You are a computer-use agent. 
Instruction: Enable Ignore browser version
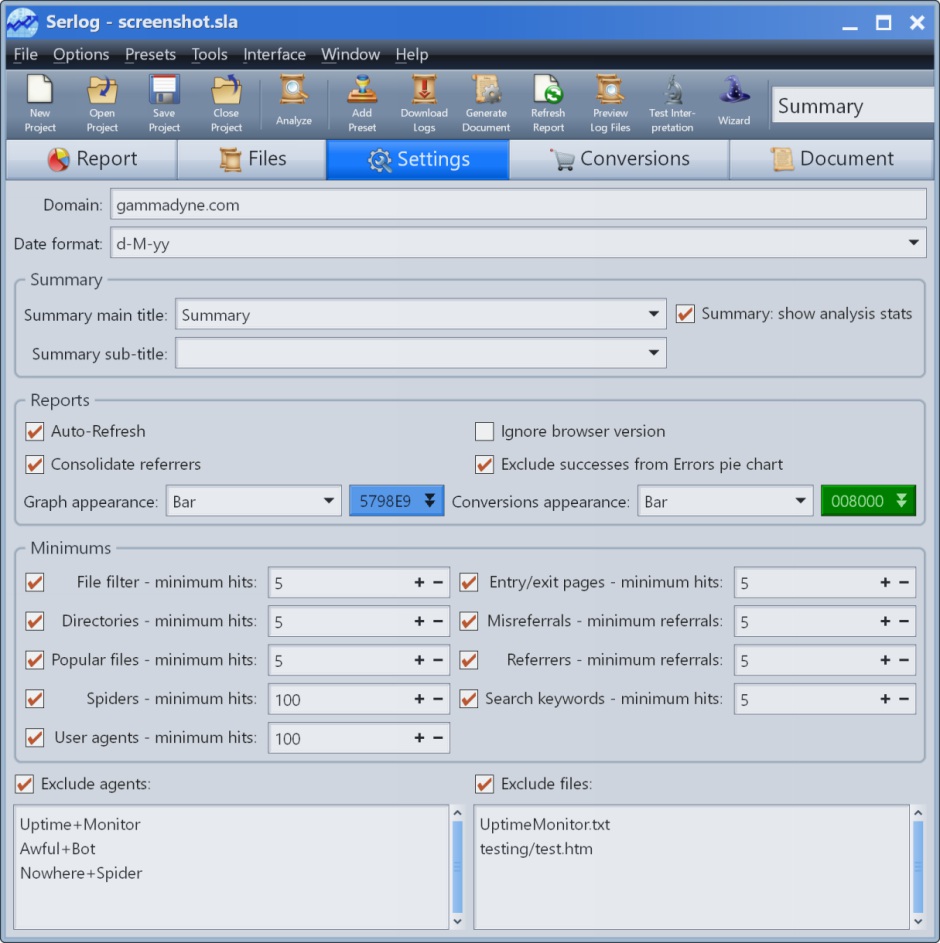click(484, 432)
